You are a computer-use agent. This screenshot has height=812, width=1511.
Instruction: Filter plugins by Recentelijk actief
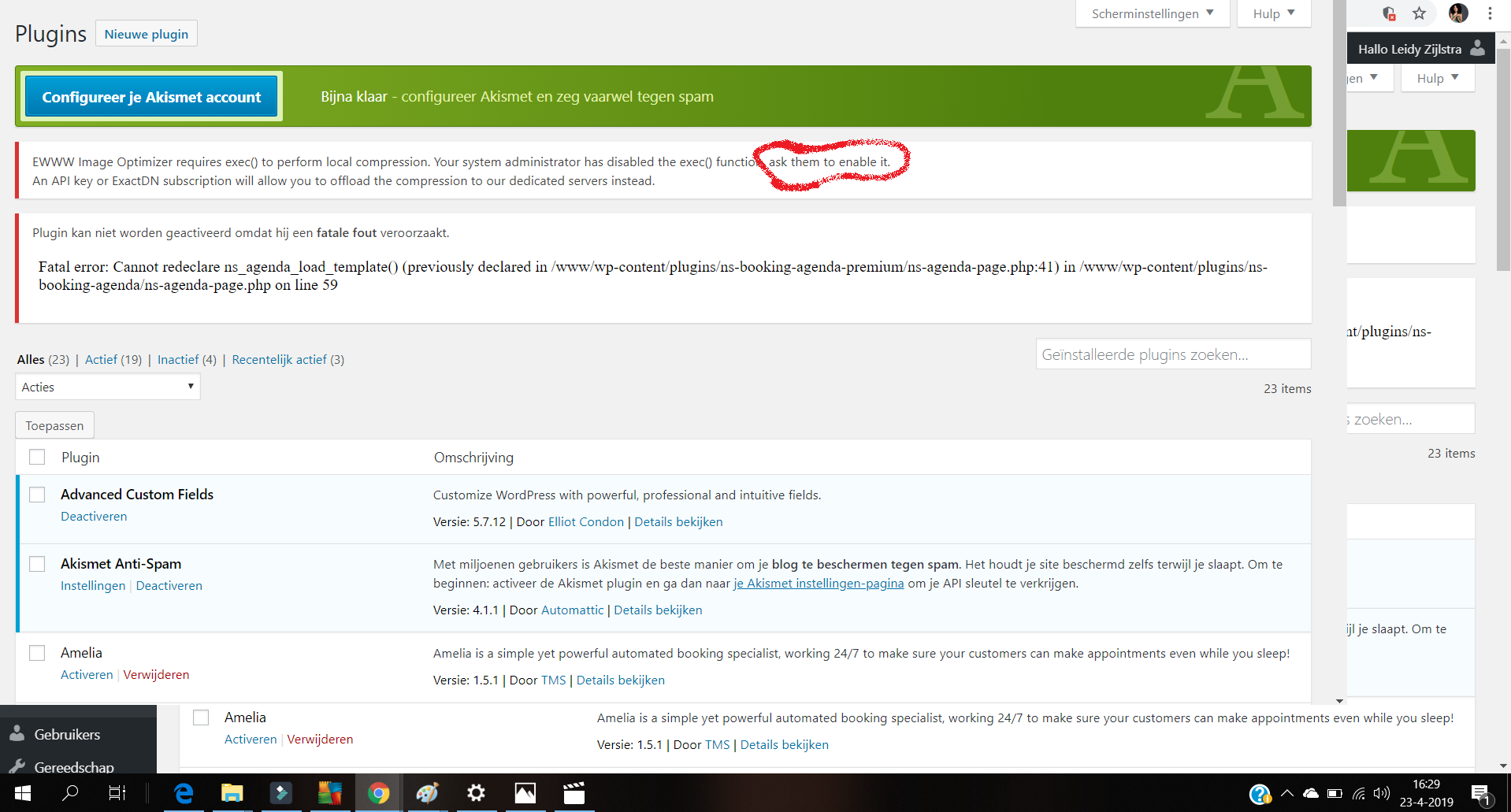click(279, 359)
